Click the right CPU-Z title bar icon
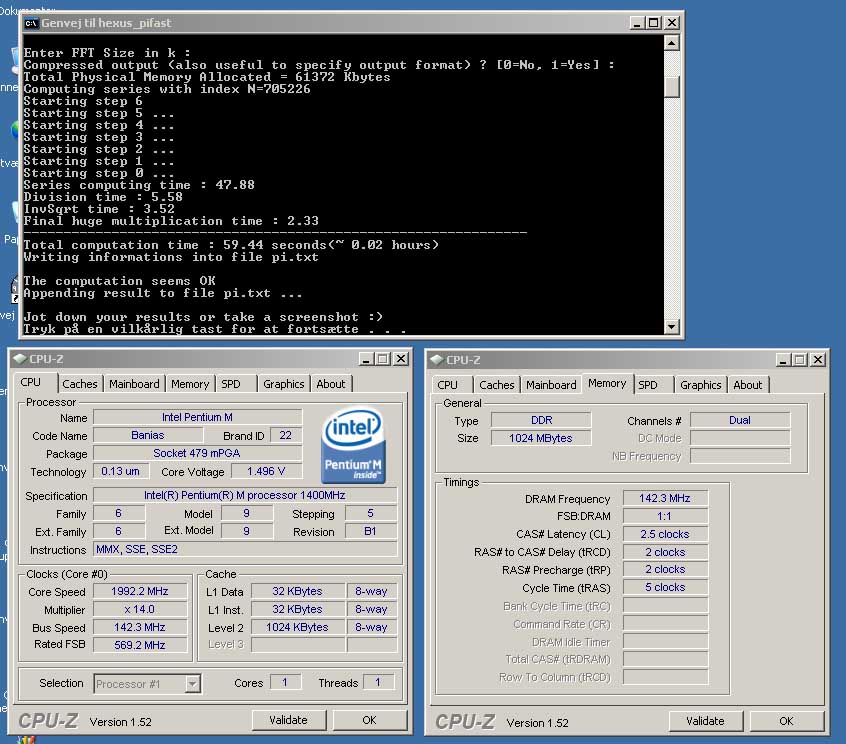The height and width of the screenshot is (744, 846). point(437,360)
